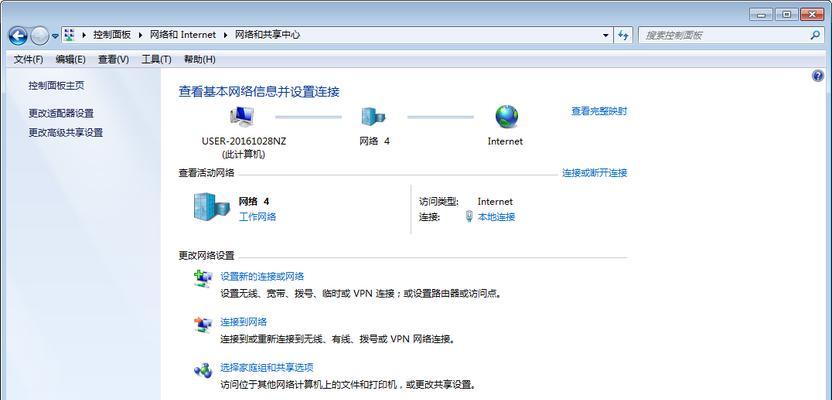Click 连接到网络 link
Image resolution: width=832 pixels, height=400 pixels.
(244, 322)
